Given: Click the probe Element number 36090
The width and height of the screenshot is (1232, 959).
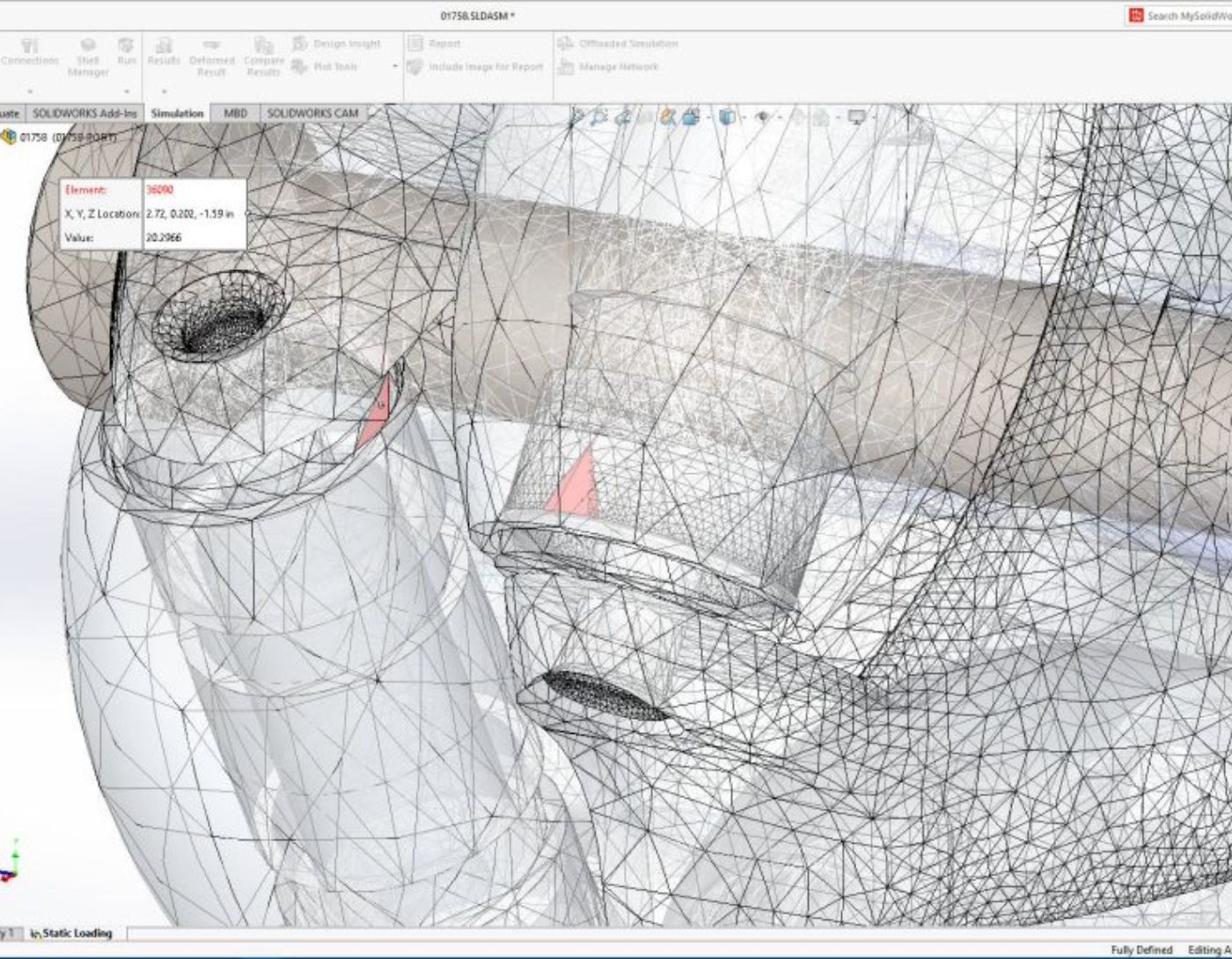Looking at the screenshot, I should pyautogui.click(x=160, y=190).
